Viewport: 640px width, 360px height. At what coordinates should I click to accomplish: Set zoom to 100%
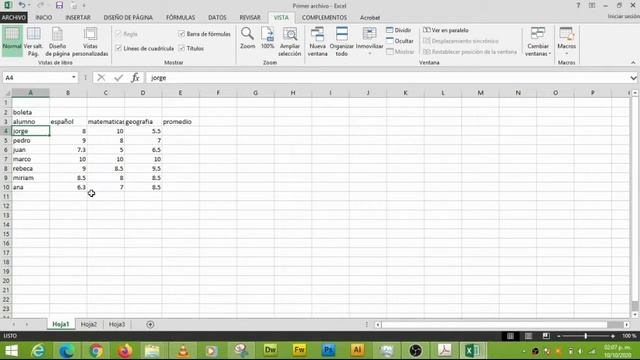tap(267, 39)
